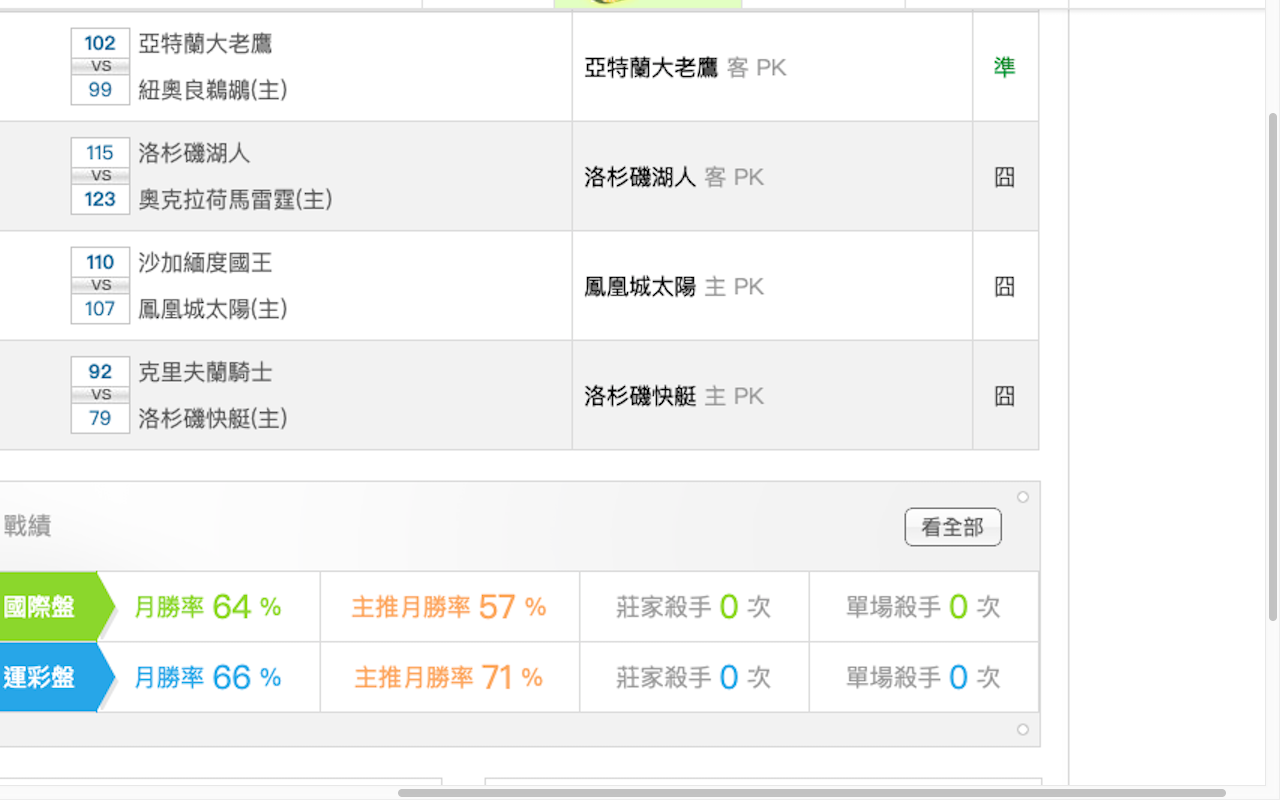Click the 國際盤 莊家殺手 0 次 cell

point(694,607)
